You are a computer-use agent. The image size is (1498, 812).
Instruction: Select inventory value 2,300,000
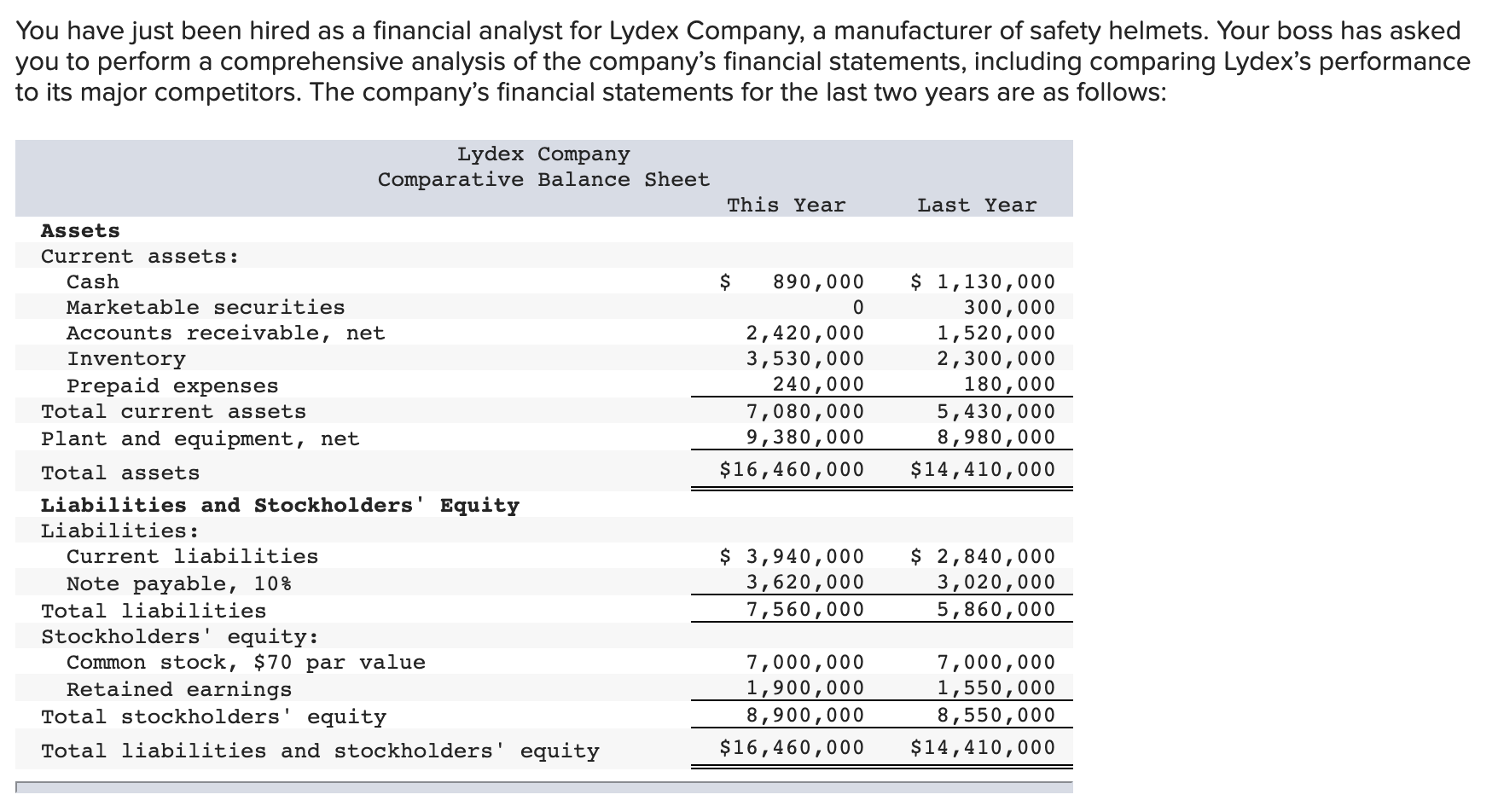point(996,359)
